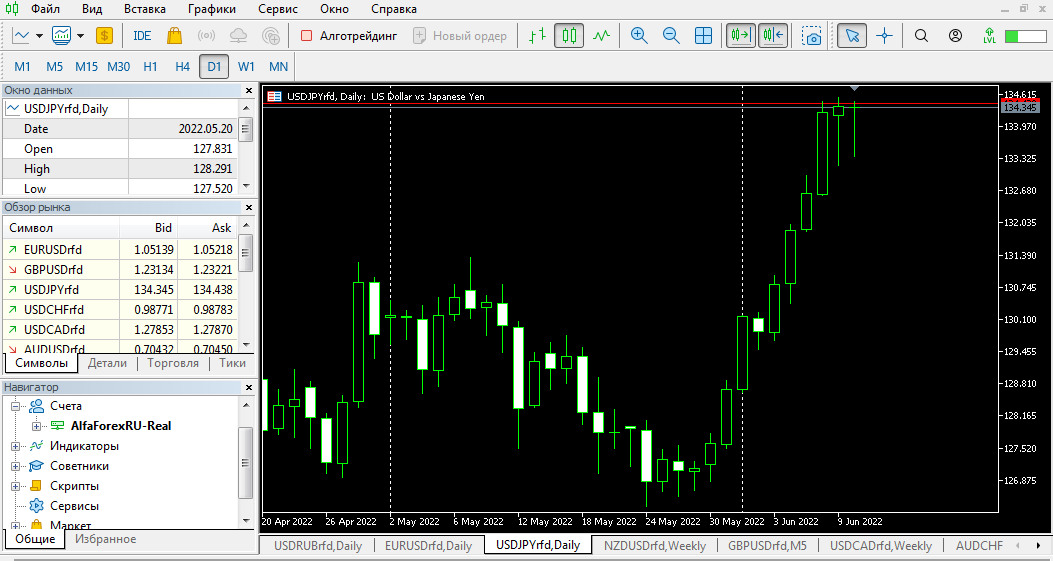Open the Вид menu
1053x561 pixels.
[x=92, y=9]
